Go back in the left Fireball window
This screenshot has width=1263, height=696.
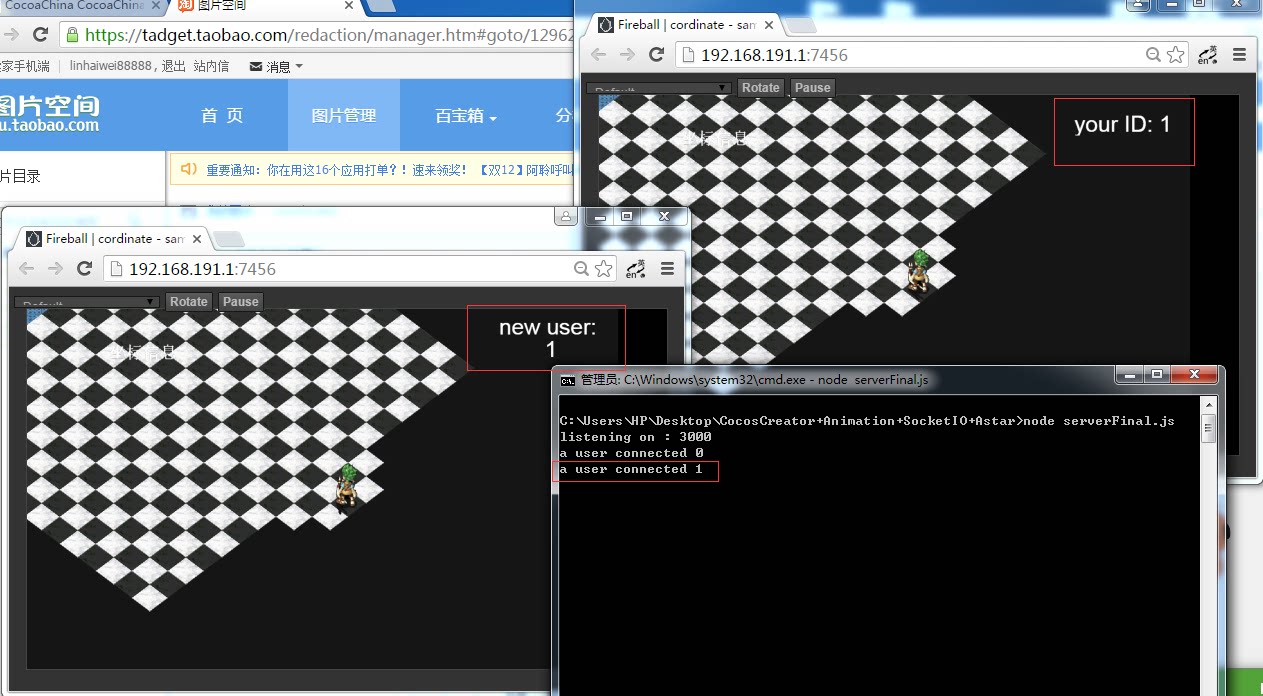click(26, 269)
